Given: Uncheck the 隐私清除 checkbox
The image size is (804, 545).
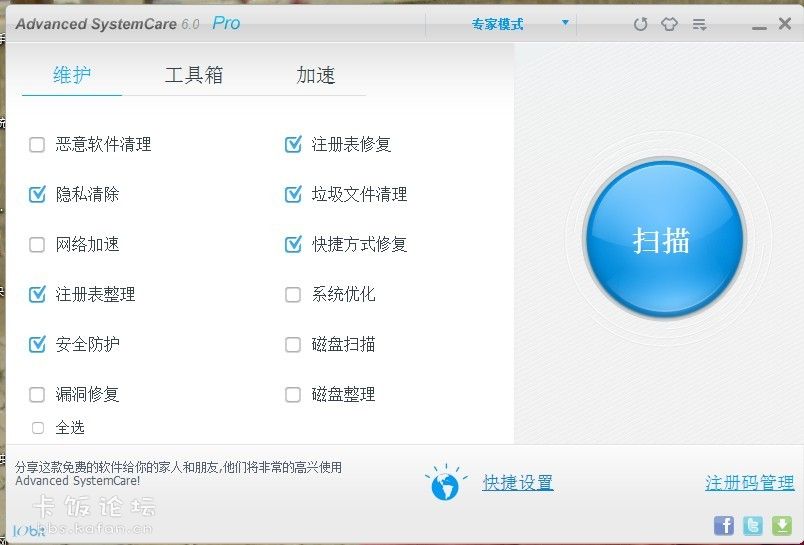Looking at the screenshot, I should (x=37, y=194).
